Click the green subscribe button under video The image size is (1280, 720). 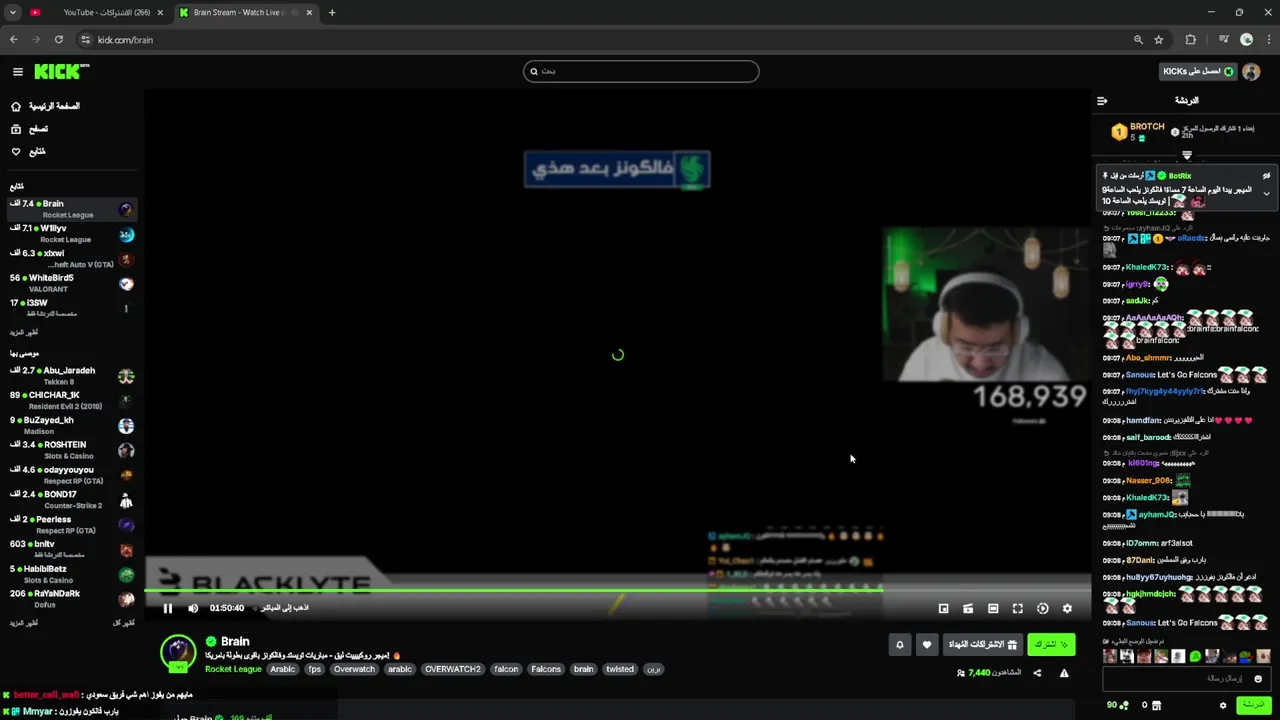tap(1051, 645)
